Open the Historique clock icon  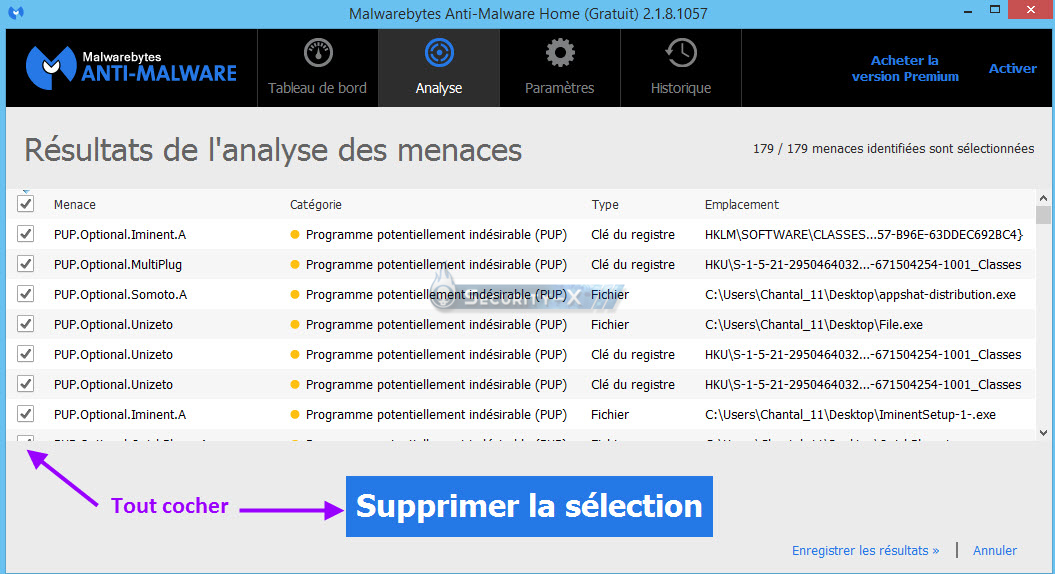point(681,53)
